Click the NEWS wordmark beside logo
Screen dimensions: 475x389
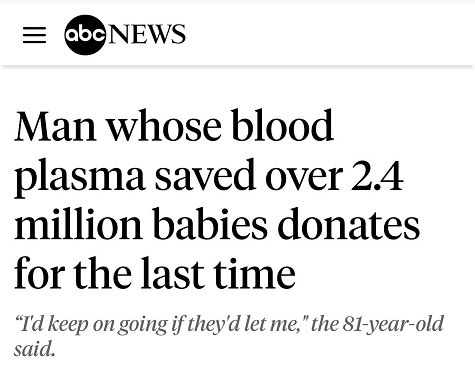click(147, 34)
